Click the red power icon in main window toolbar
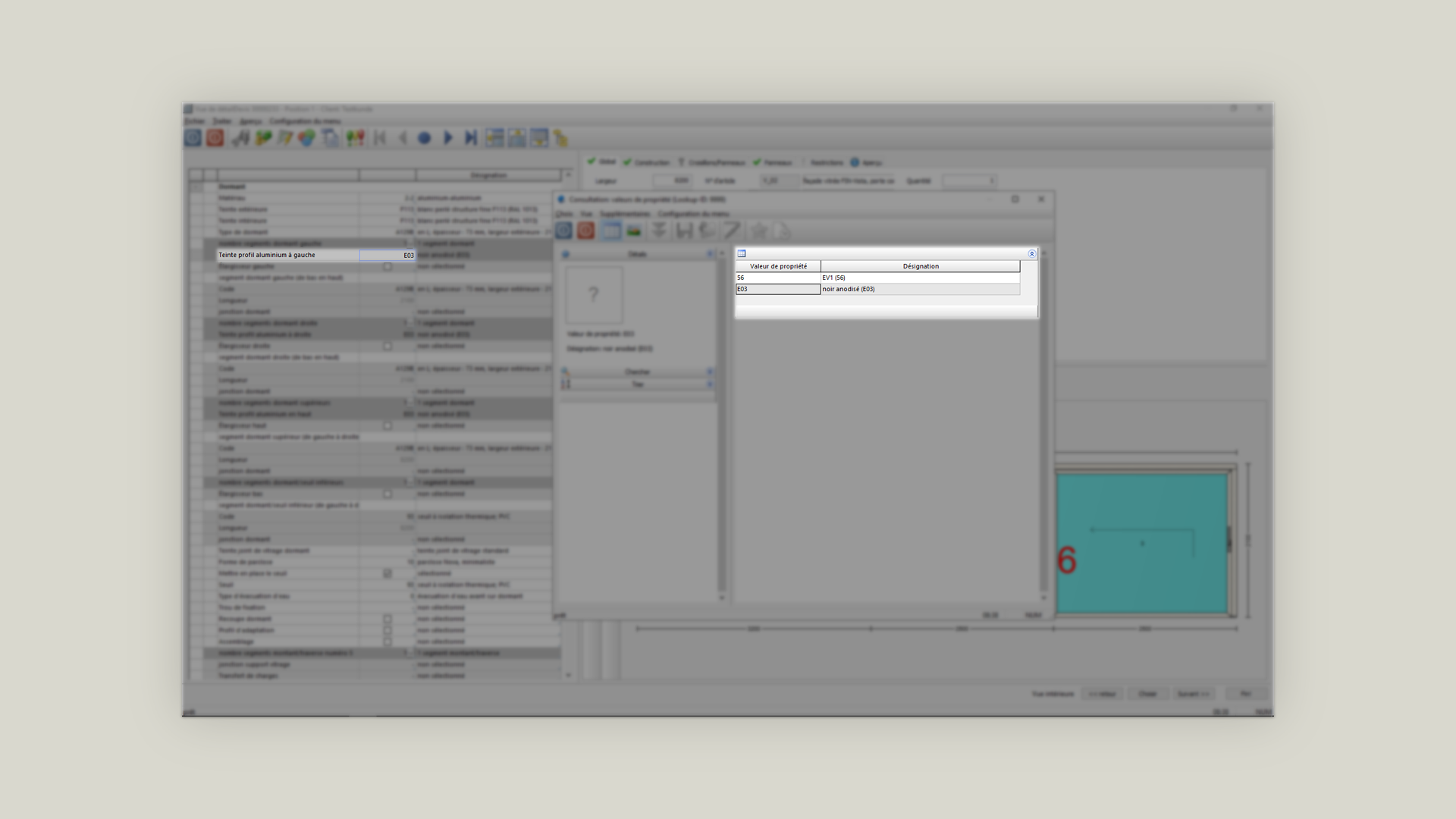Image resolution: width=1456 pixels, height=819 pixels. (215, 137)
